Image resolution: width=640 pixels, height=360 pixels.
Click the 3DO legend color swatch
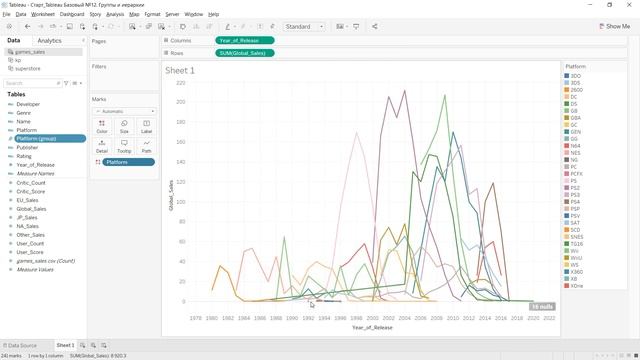[x=567, y=76]
